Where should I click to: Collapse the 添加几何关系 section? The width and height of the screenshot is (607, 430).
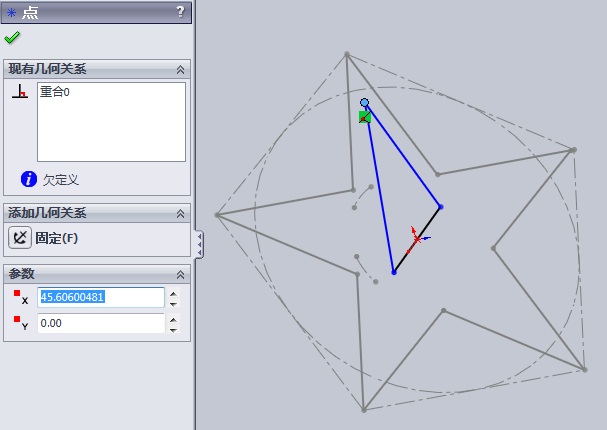180,213
